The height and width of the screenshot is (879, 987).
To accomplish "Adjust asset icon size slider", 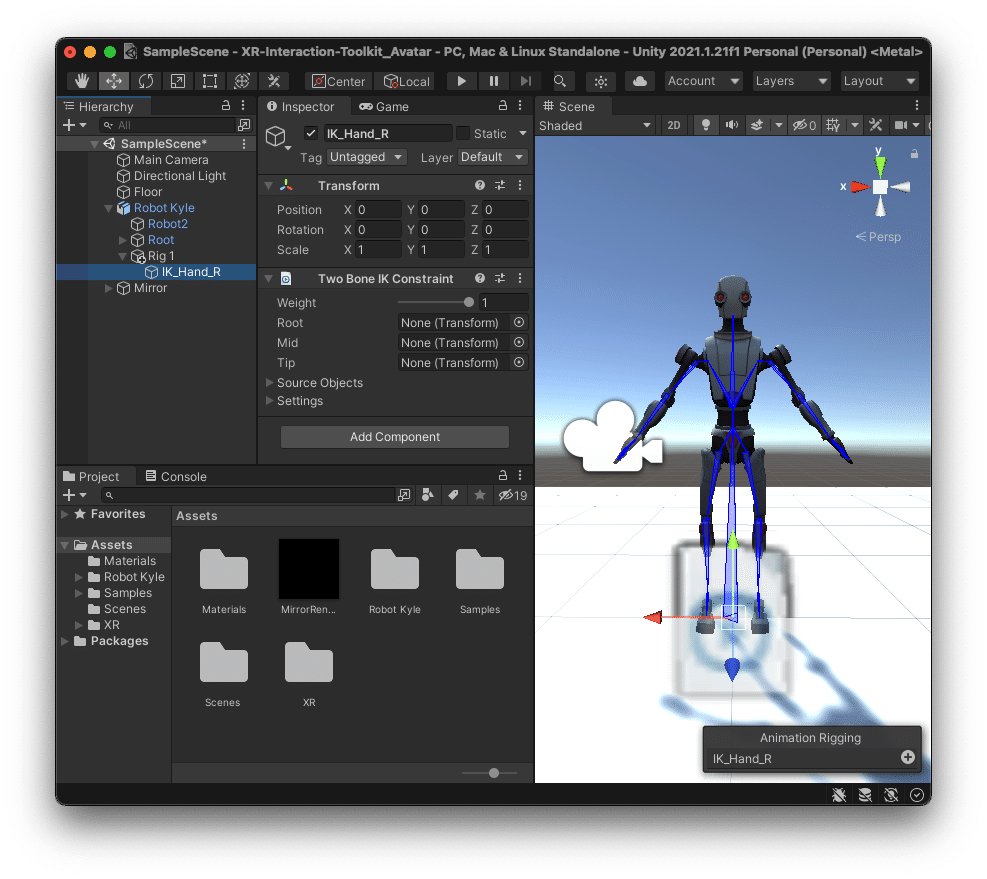I will click(x=494, y=773).
